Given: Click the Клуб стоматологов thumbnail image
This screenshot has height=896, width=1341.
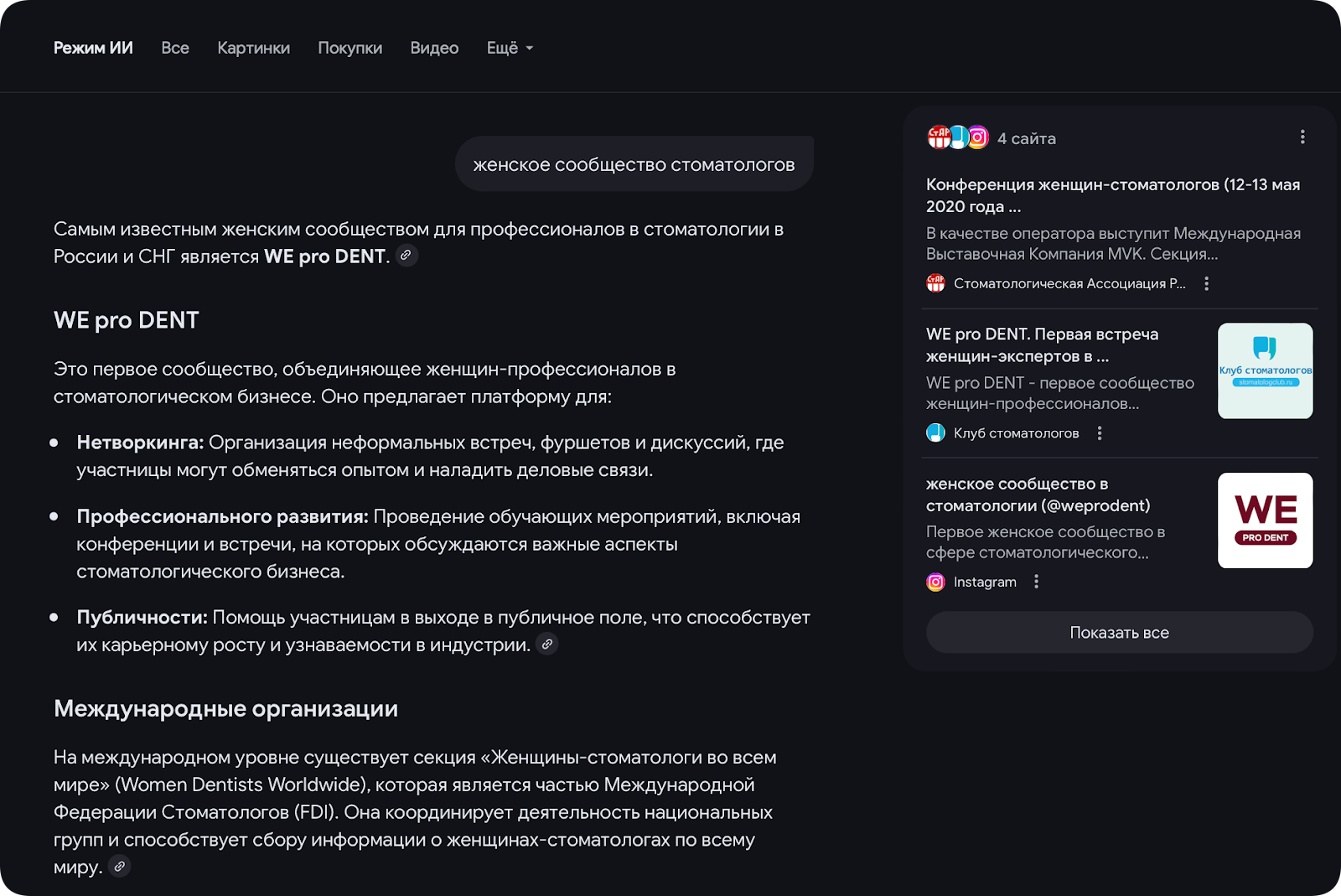Looking at the screenshot, I should click(1265, 370).
